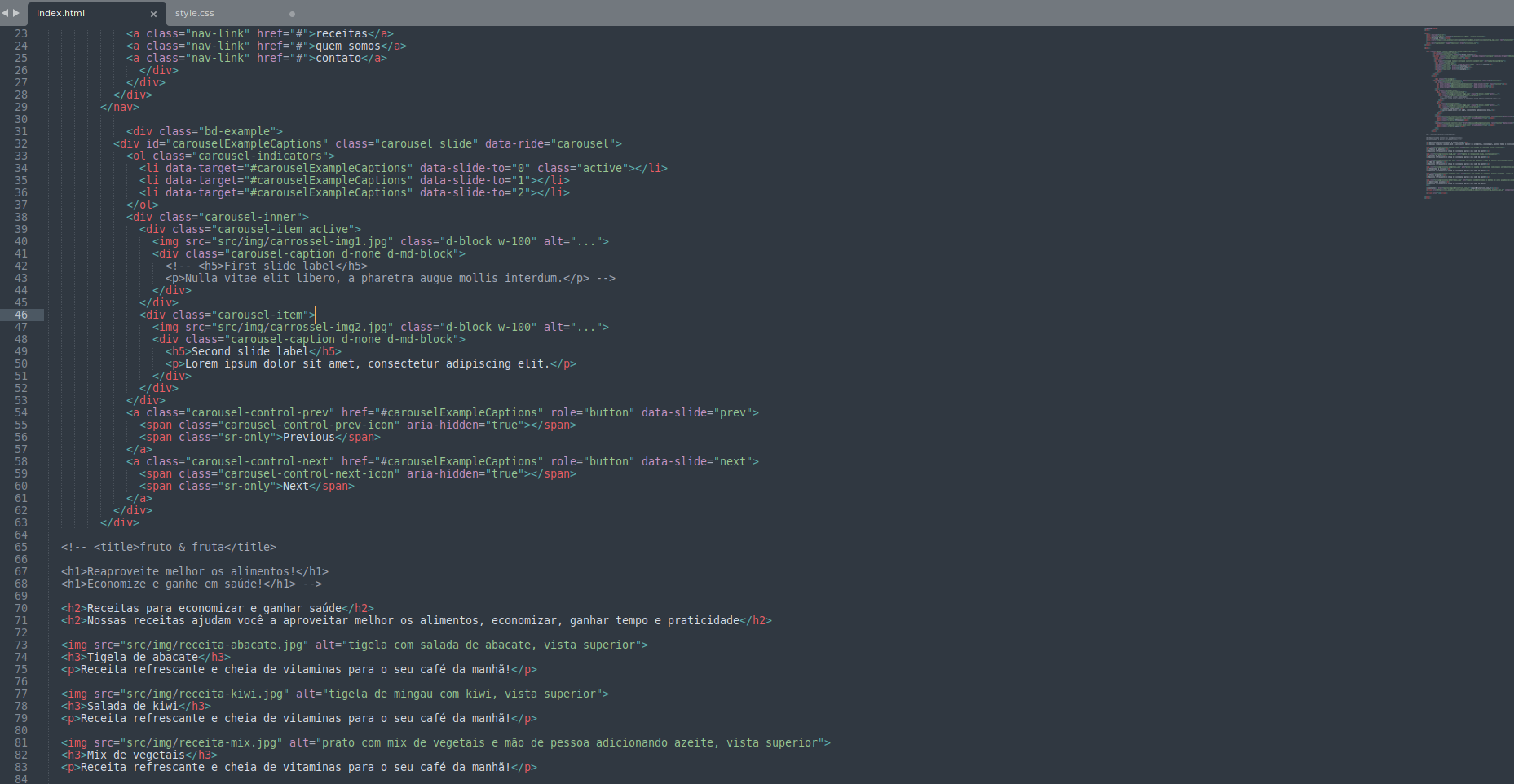Click data-slide-to="2" attribute
The image size is (1514, 784).
point(475,192)
